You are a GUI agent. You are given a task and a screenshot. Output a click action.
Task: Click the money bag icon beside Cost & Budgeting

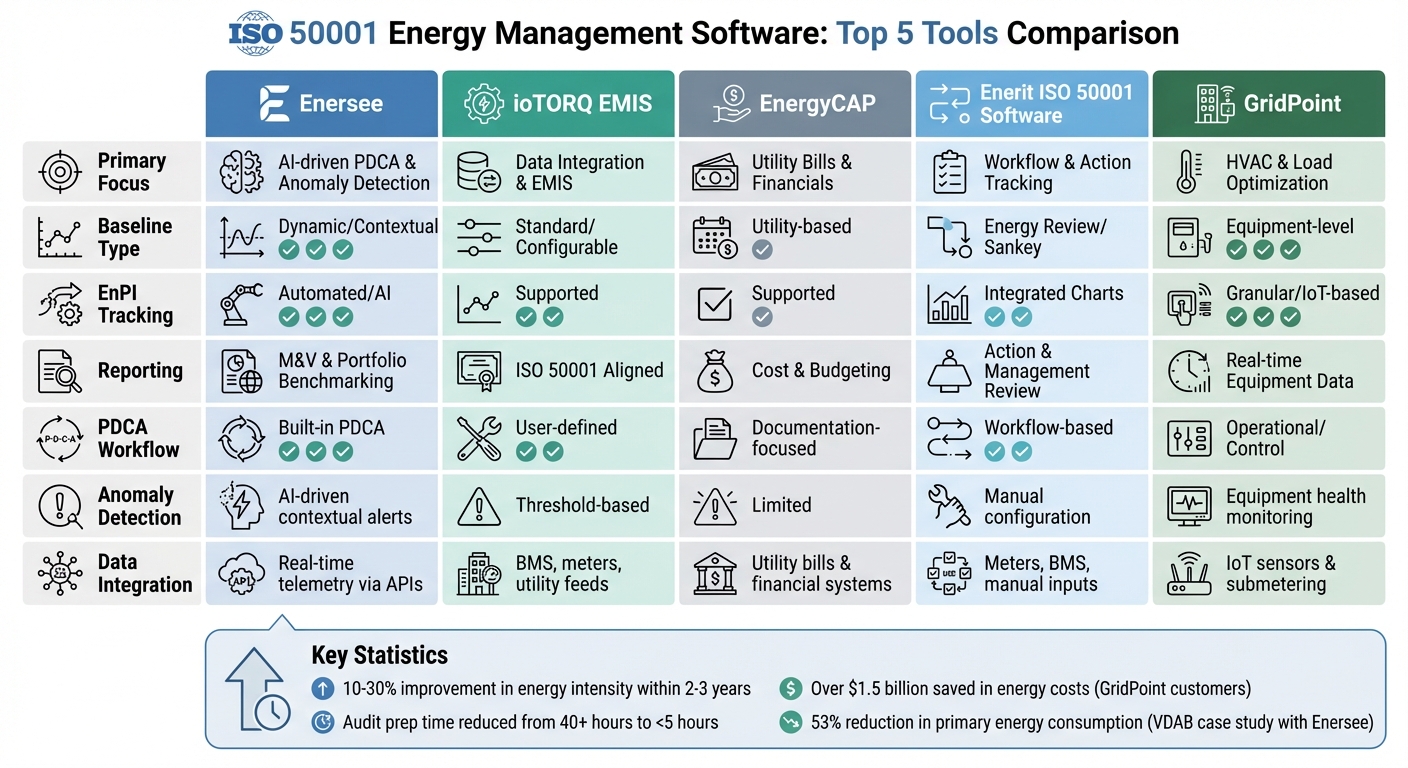pos(715,371)
